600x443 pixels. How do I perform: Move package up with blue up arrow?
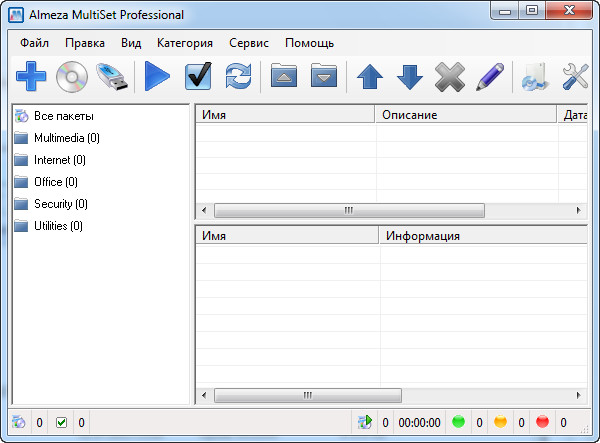pyautogui.click(x=370, y=76)
